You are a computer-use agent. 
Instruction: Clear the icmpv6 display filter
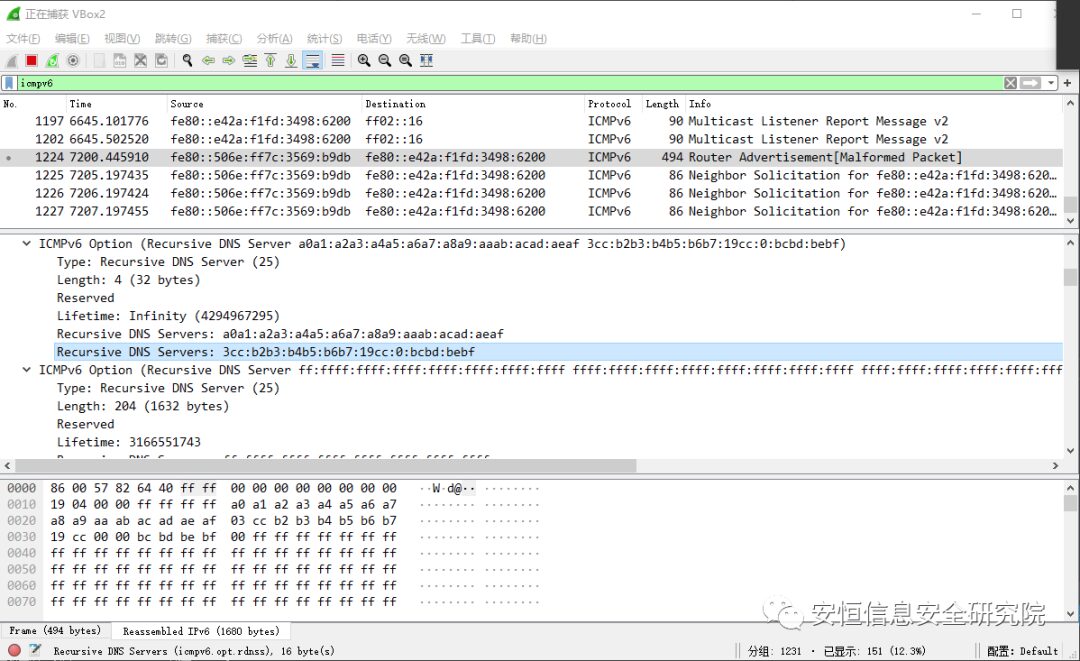pyautogui.click(x=1010, y=83)
